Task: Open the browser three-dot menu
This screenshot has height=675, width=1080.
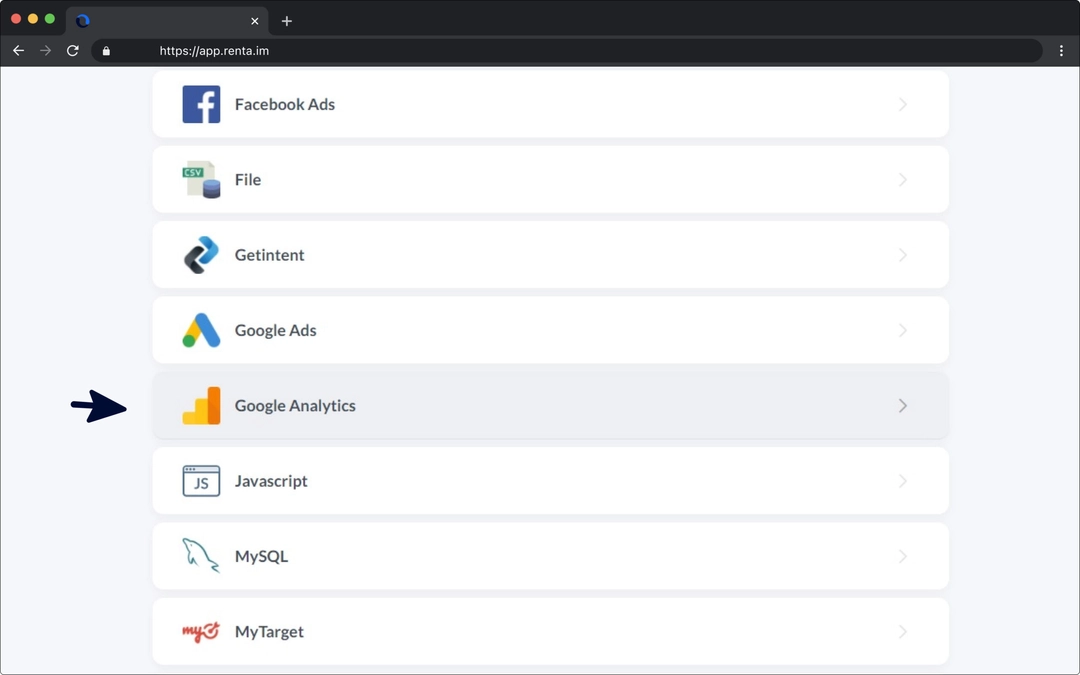Action: pos(1061,51)
